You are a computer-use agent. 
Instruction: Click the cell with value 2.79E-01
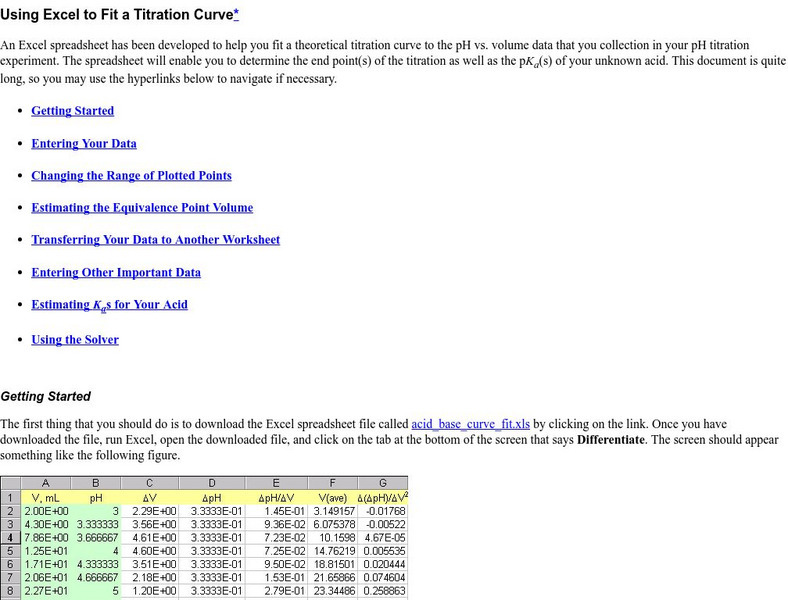pyautogui.click(x=276, y=591)
